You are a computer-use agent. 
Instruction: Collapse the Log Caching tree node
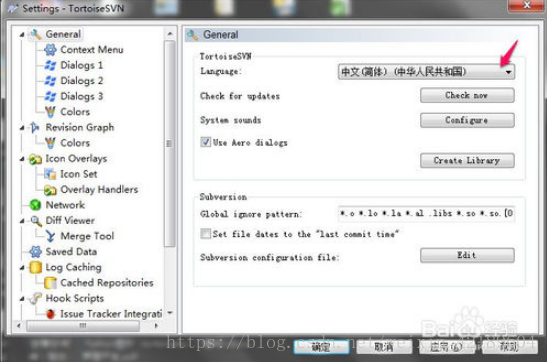pos(22,268)
